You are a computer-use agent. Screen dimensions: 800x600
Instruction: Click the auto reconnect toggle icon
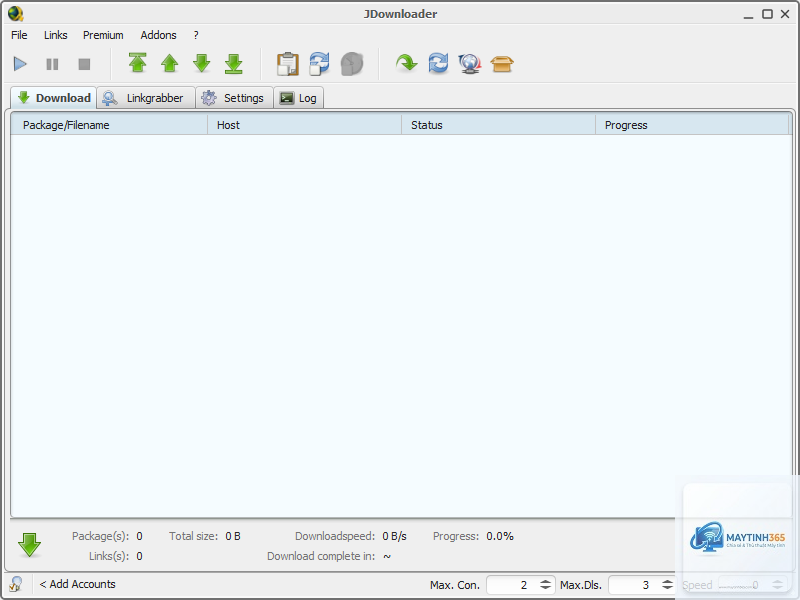tap(319, 64)
